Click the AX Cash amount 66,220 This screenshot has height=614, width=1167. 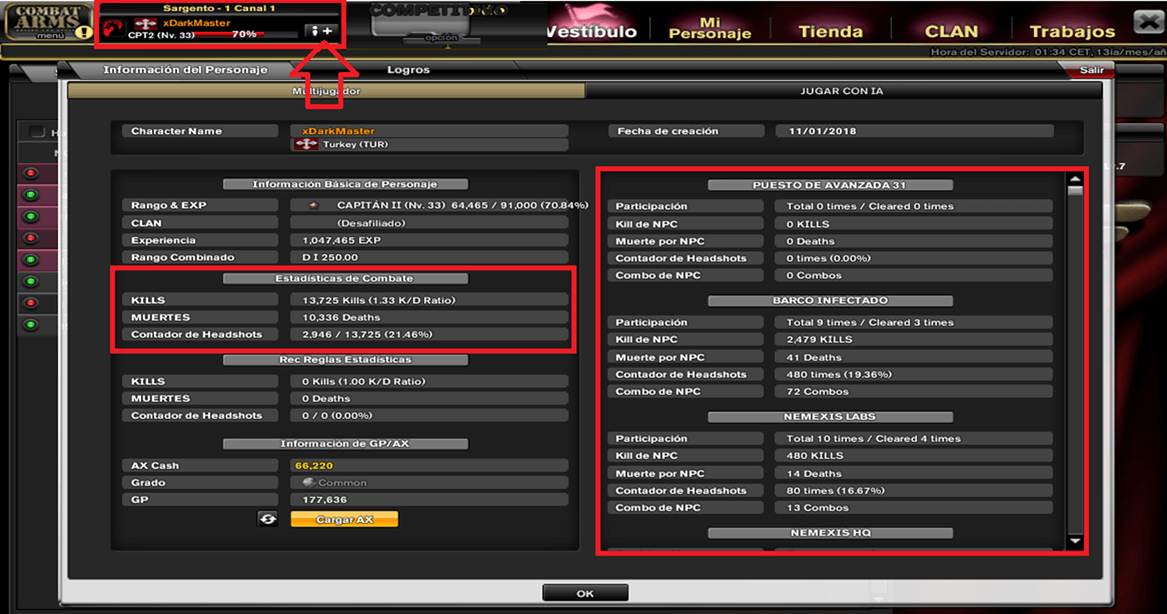click(314, 465)
